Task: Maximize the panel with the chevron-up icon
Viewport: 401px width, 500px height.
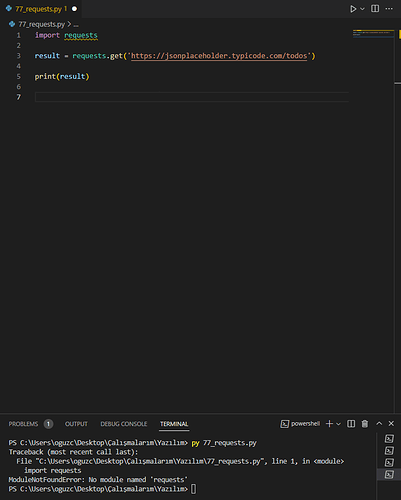Action: [379, 424]
